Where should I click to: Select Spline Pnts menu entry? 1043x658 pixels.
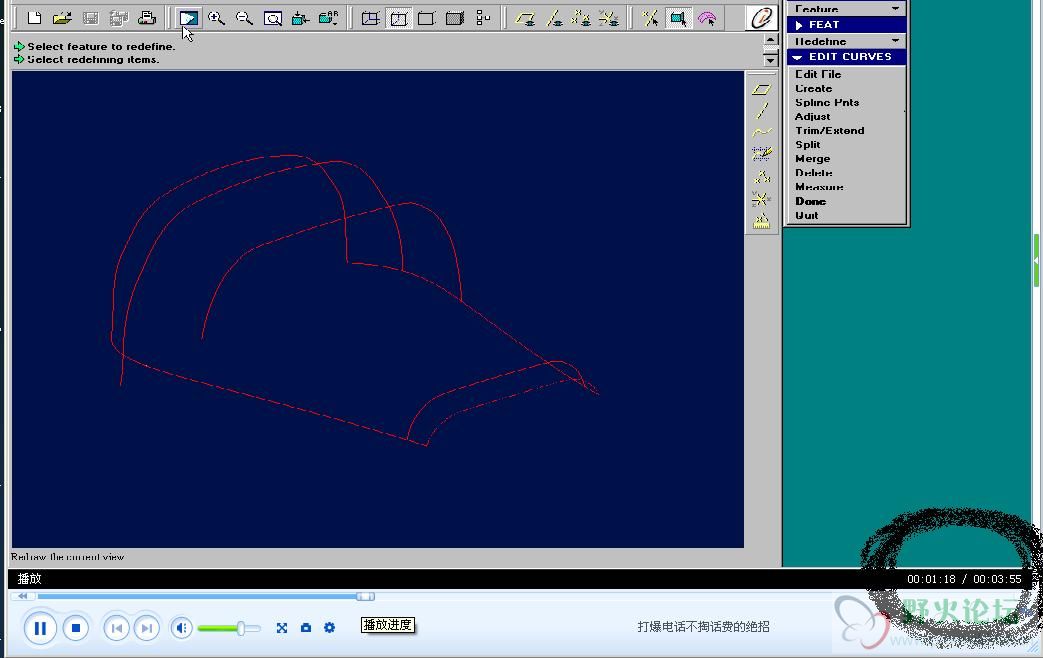point(827,102)
